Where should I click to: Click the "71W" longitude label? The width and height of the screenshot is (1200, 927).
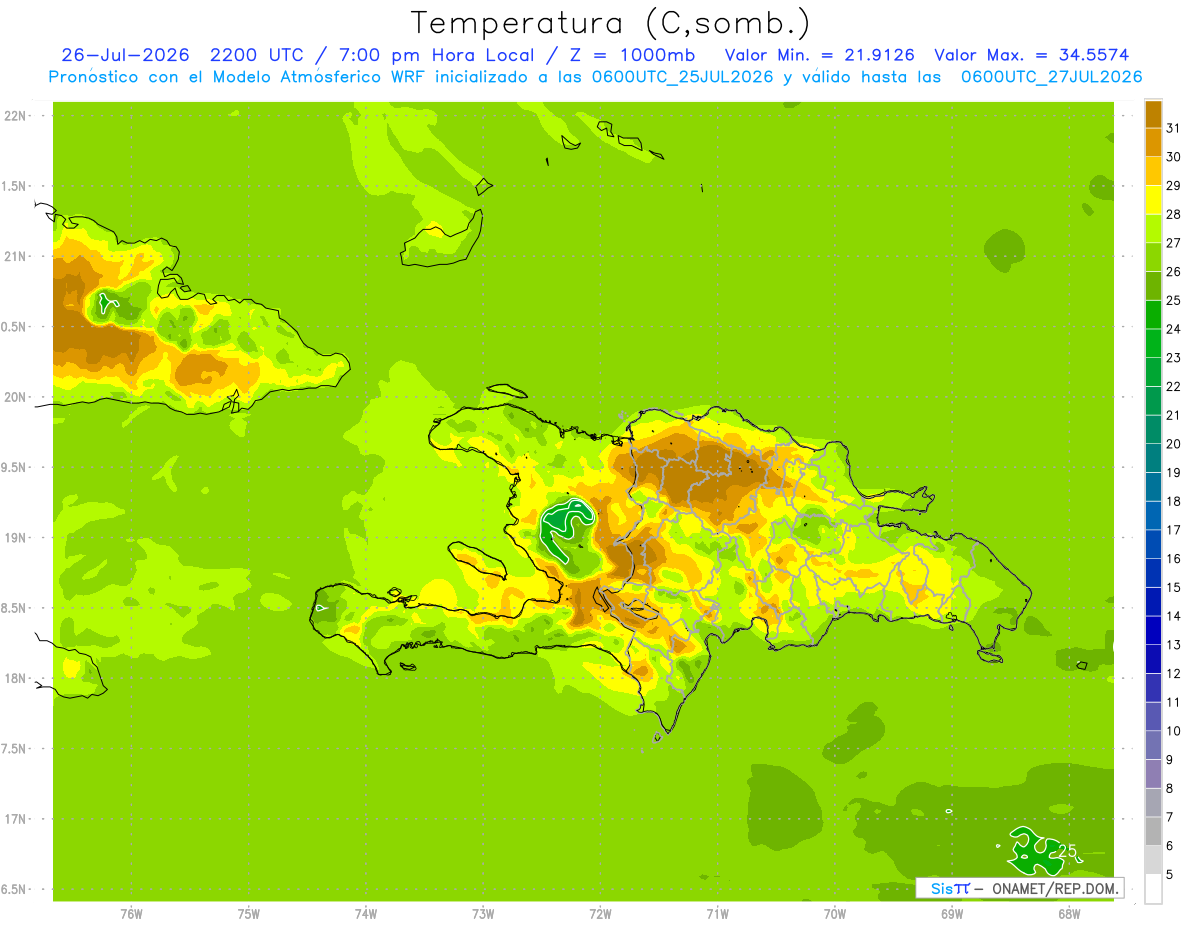point(717,913)
